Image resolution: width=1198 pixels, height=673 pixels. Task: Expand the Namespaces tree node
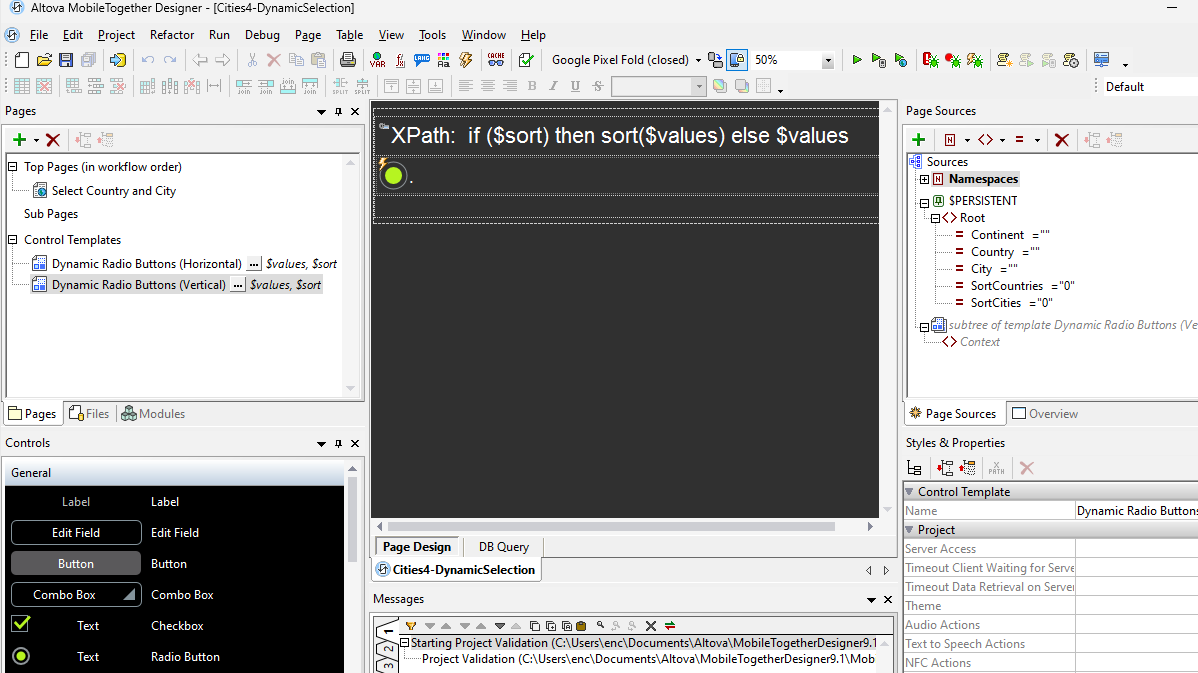[924, 179]
